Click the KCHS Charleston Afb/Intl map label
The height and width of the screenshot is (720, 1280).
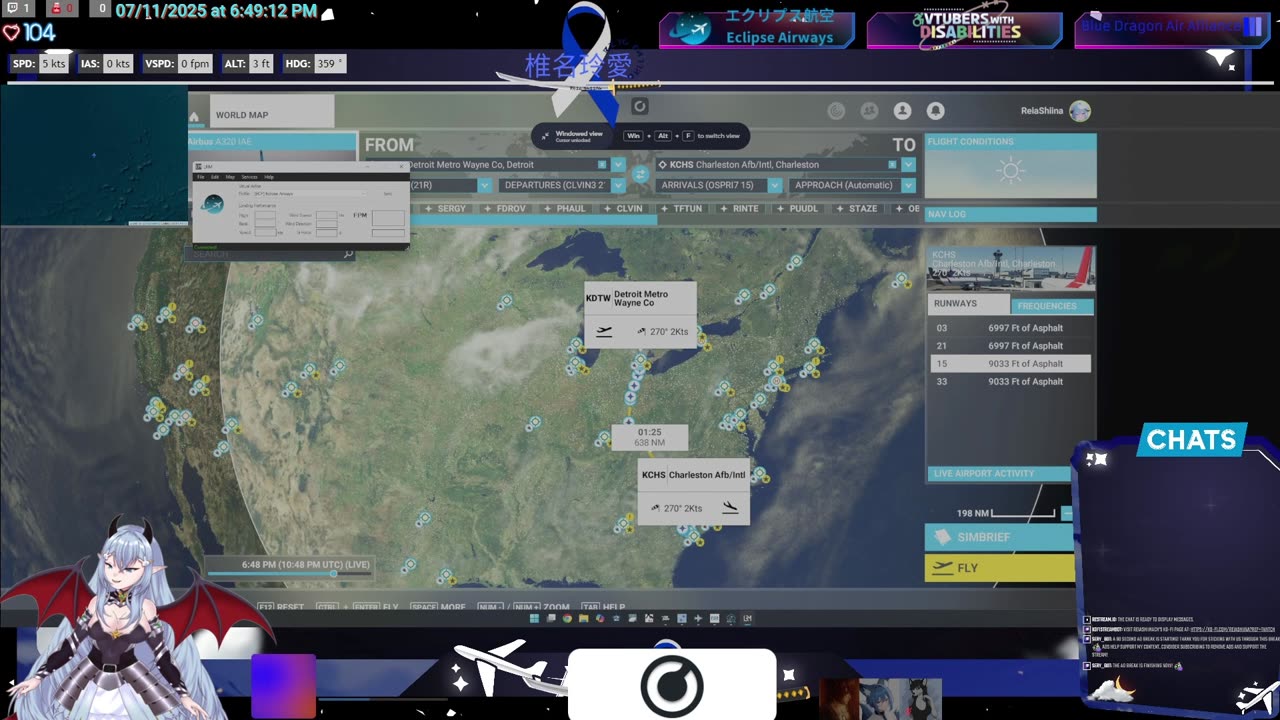(694, 491)
